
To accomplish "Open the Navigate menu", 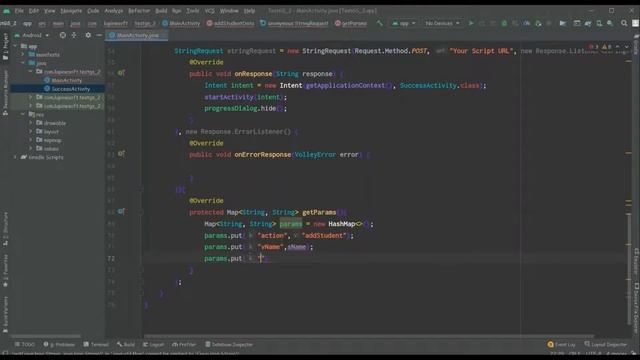I will pos(71,11).
